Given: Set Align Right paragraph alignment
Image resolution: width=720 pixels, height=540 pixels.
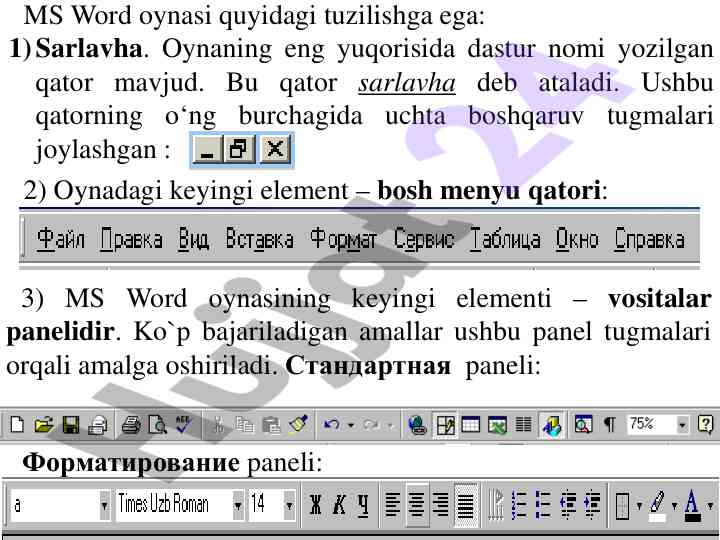Looking at the screenshot, I should (x=441, y=505).
